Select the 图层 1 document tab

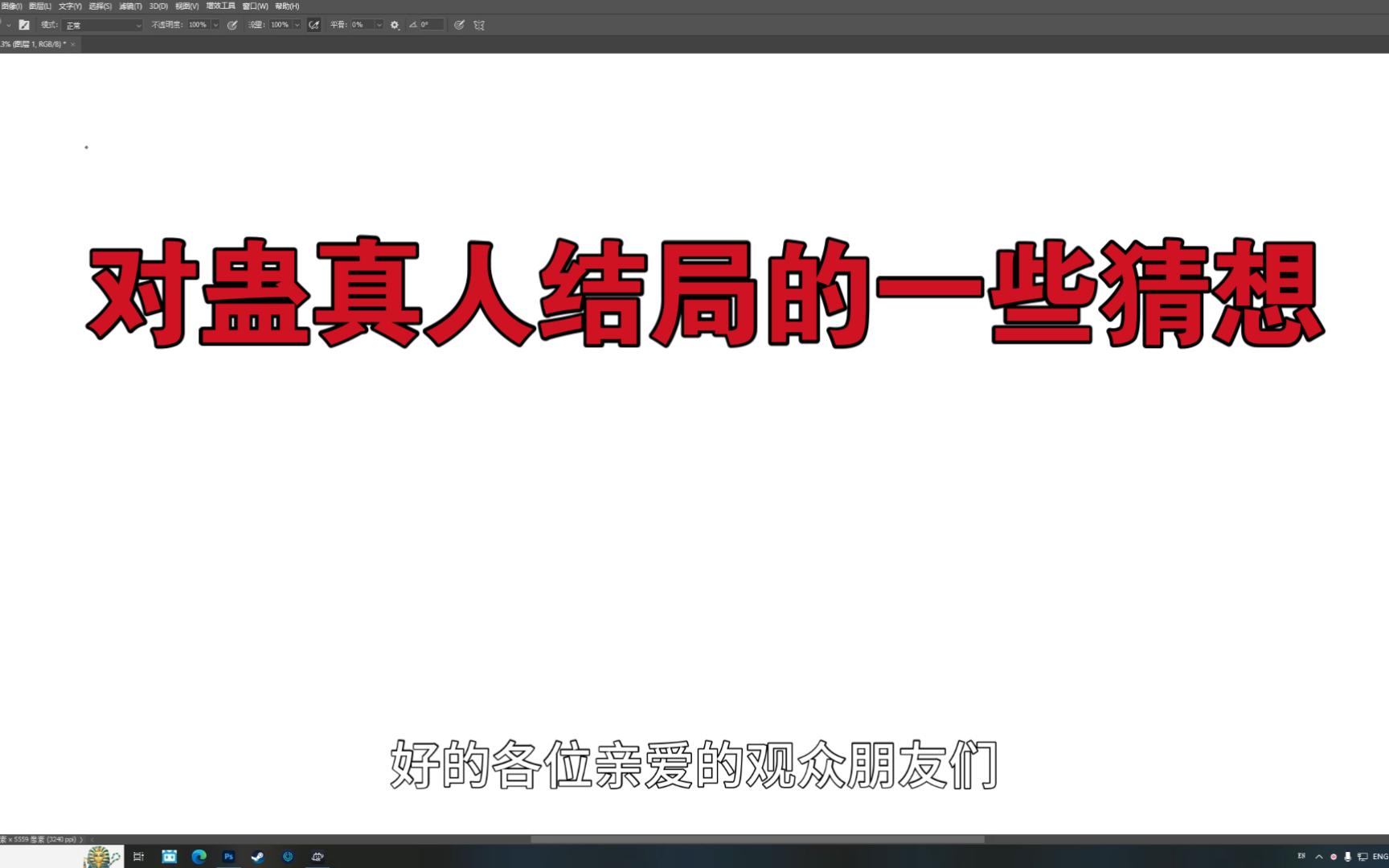click(x=35, y=44)
